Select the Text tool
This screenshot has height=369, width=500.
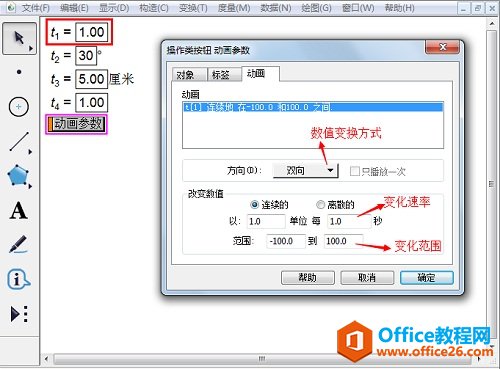[18, 210]
